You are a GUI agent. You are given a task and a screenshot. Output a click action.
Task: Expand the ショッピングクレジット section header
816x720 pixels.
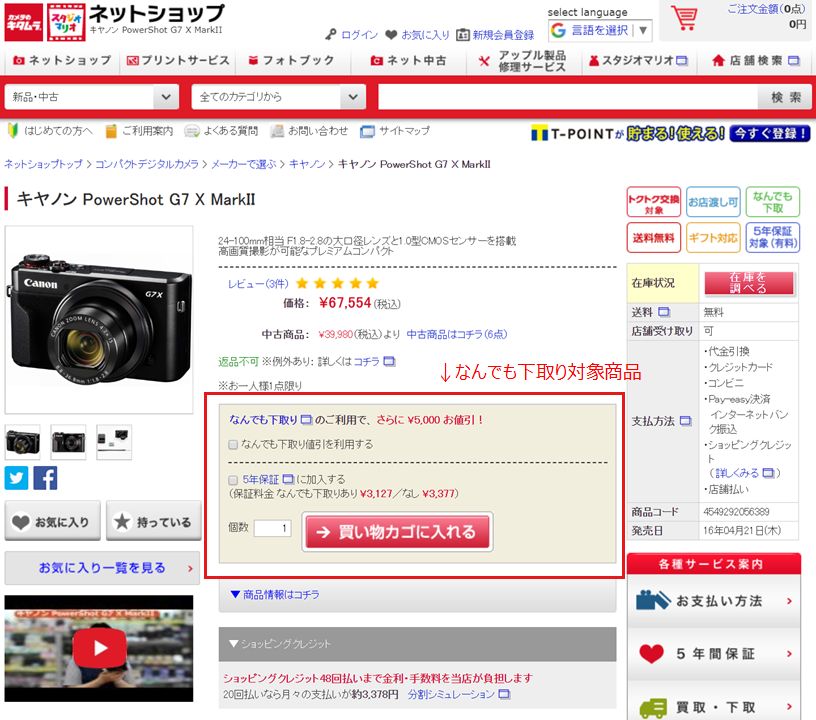click(x=417, y=644)
